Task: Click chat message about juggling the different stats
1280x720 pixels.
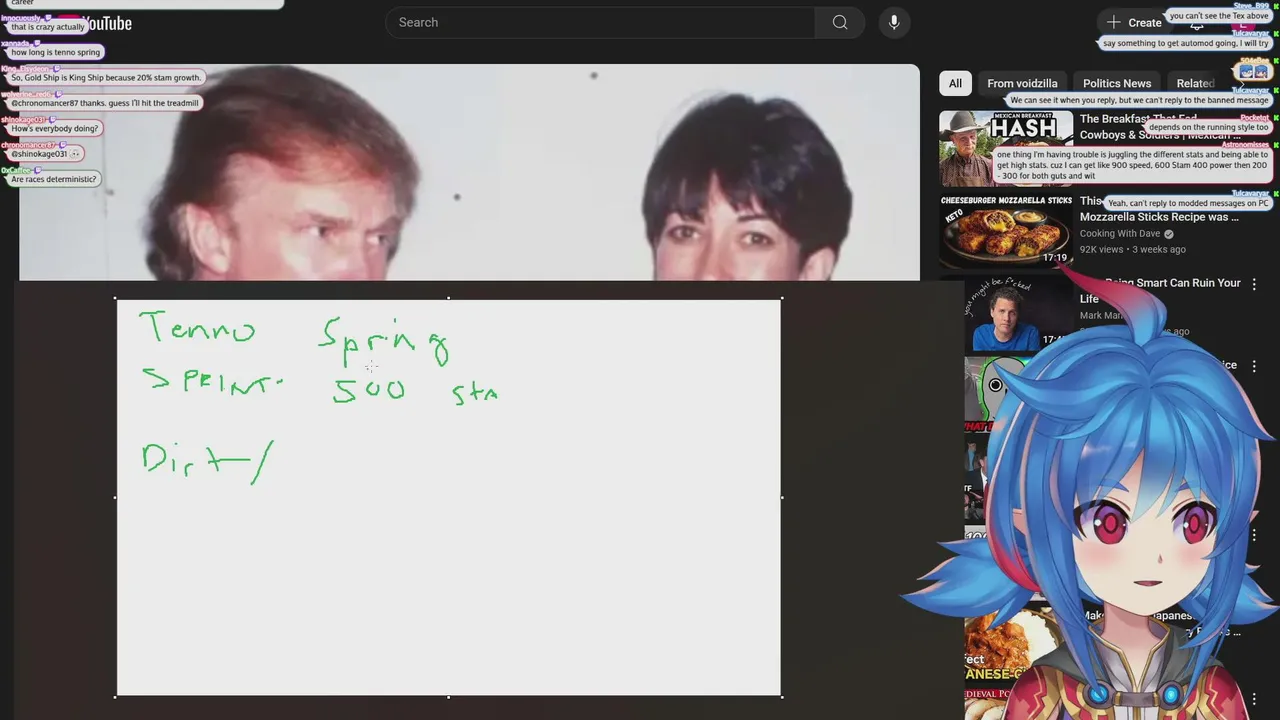Action: [1132, 165]
